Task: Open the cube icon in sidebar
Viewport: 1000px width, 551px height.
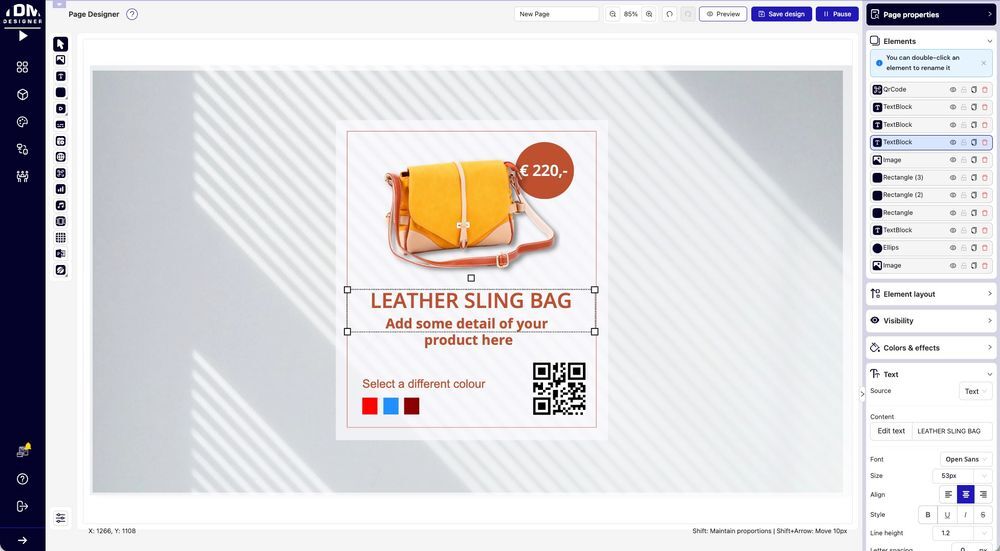Action: pos(22,94)
